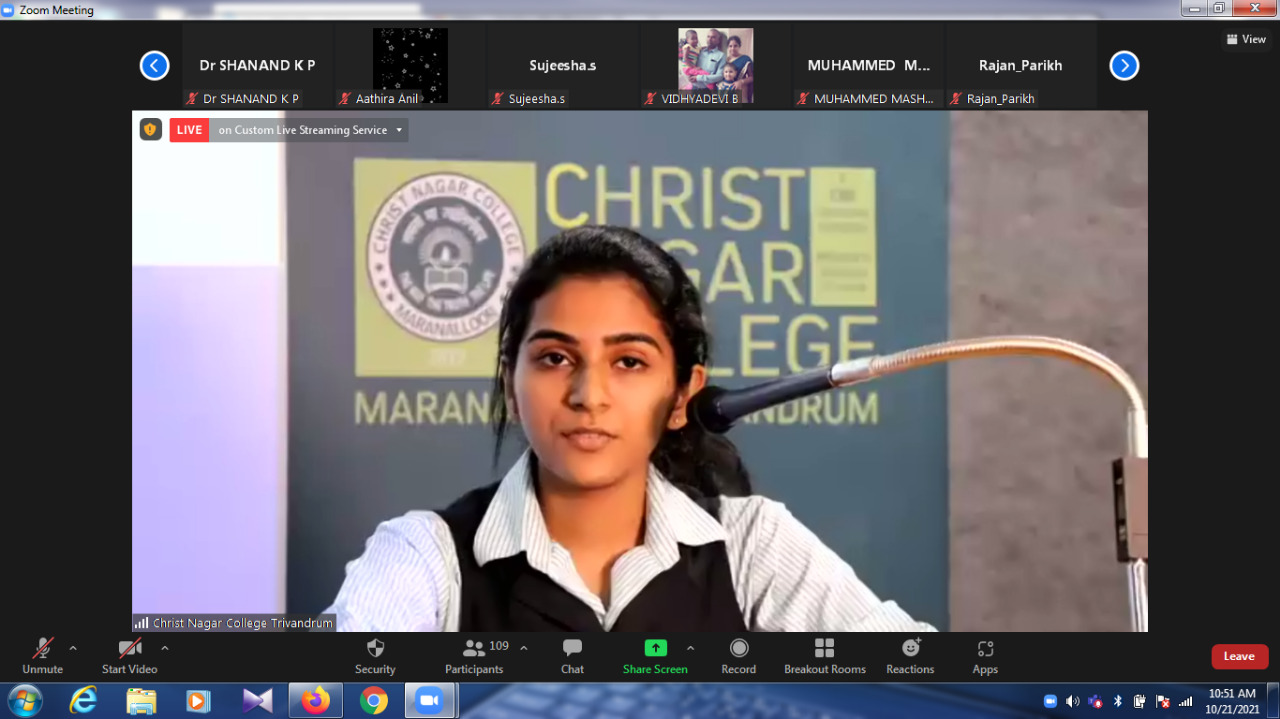Screen dimensions: 1280x719
Task: Leave the meeting
Action: [x=1239, y=656]
